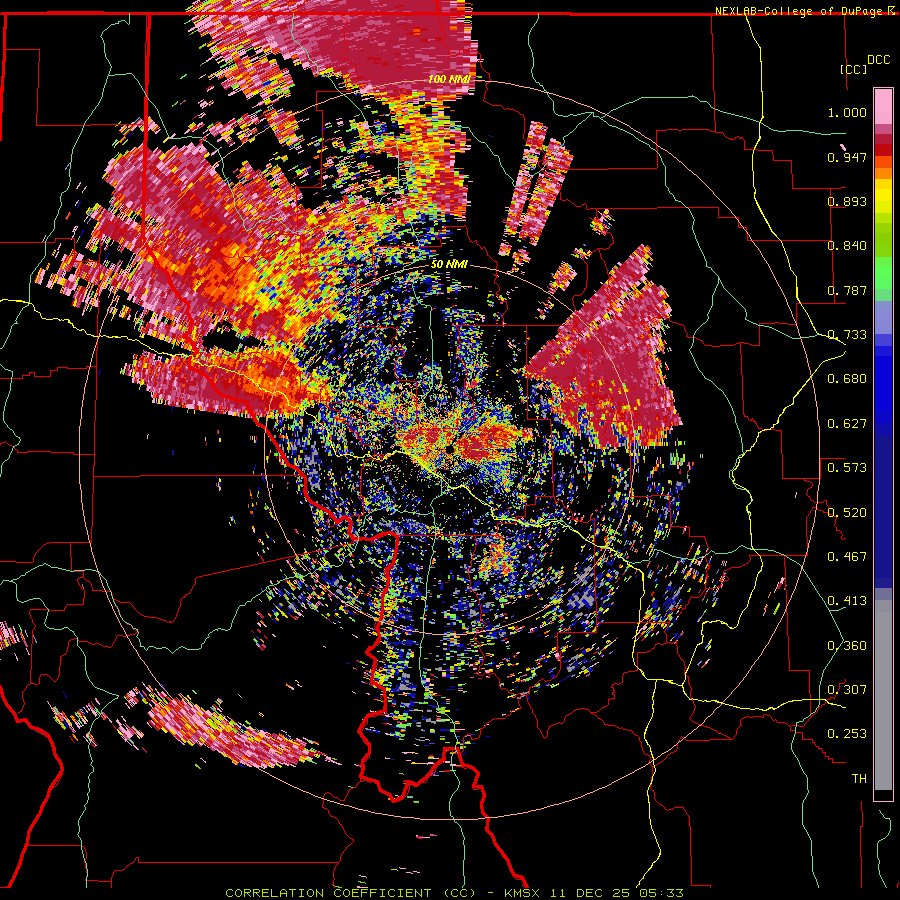Click the 0.893 scale value
The image size is (900, 900).
(847, 201)
